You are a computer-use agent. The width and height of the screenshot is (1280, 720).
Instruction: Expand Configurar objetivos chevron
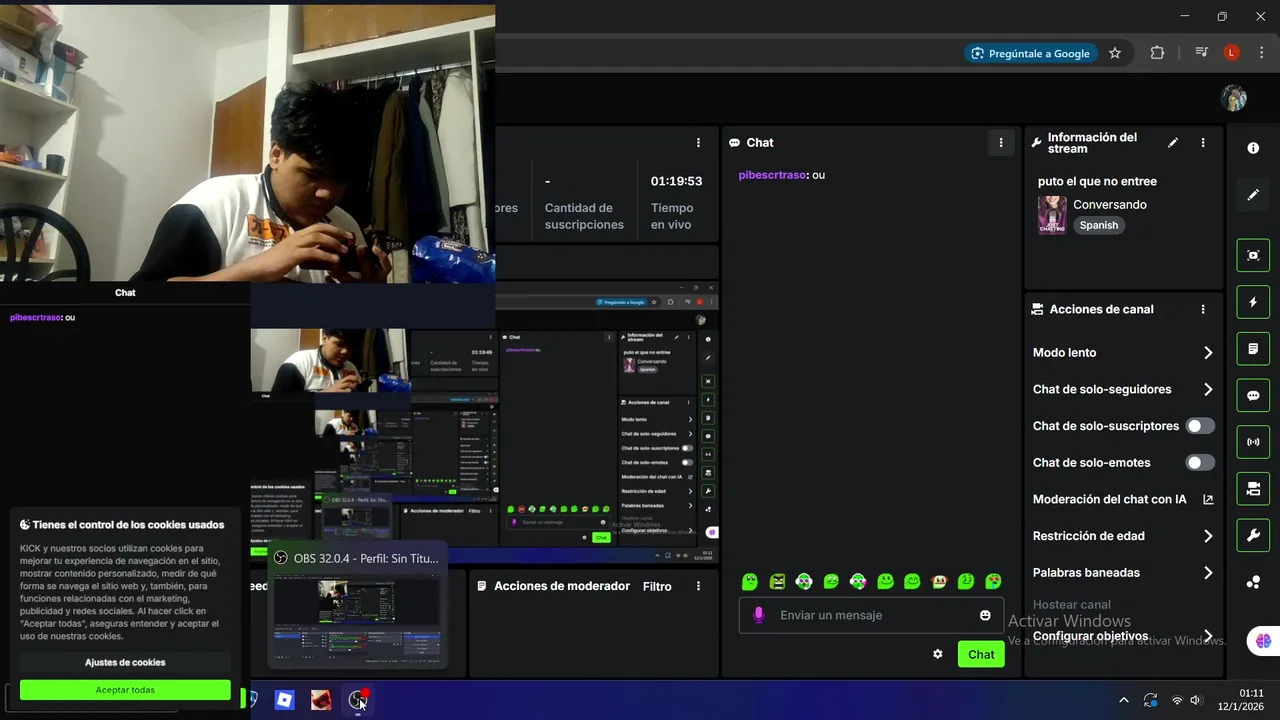pyautogui.click(x=1208, y=636)
